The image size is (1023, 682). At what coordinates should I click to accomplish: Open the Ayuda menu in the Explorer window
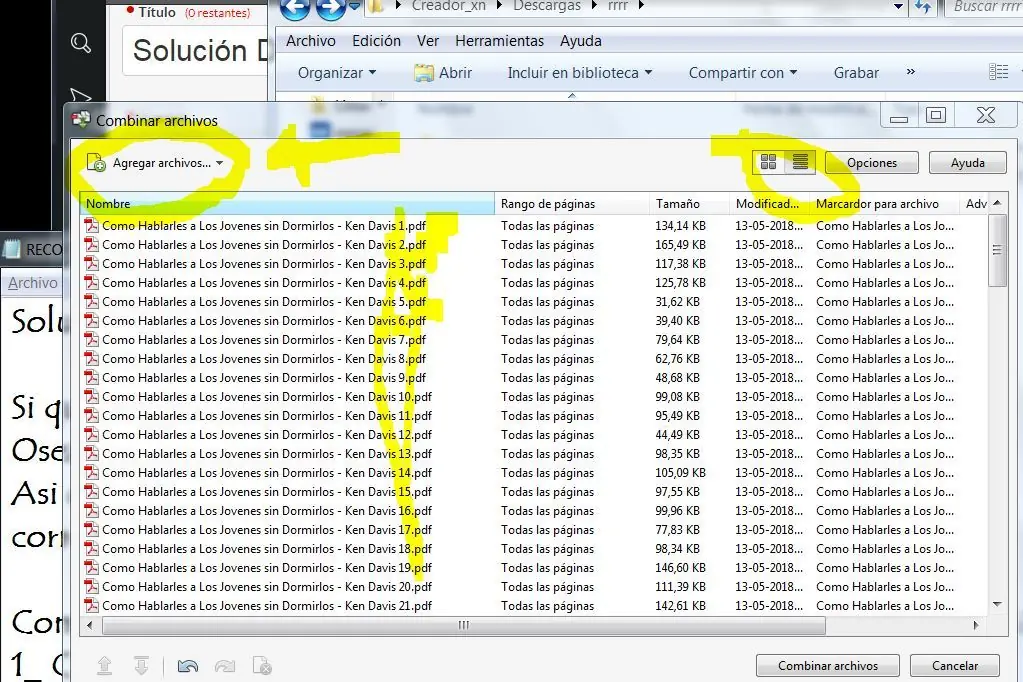(581, 40)
